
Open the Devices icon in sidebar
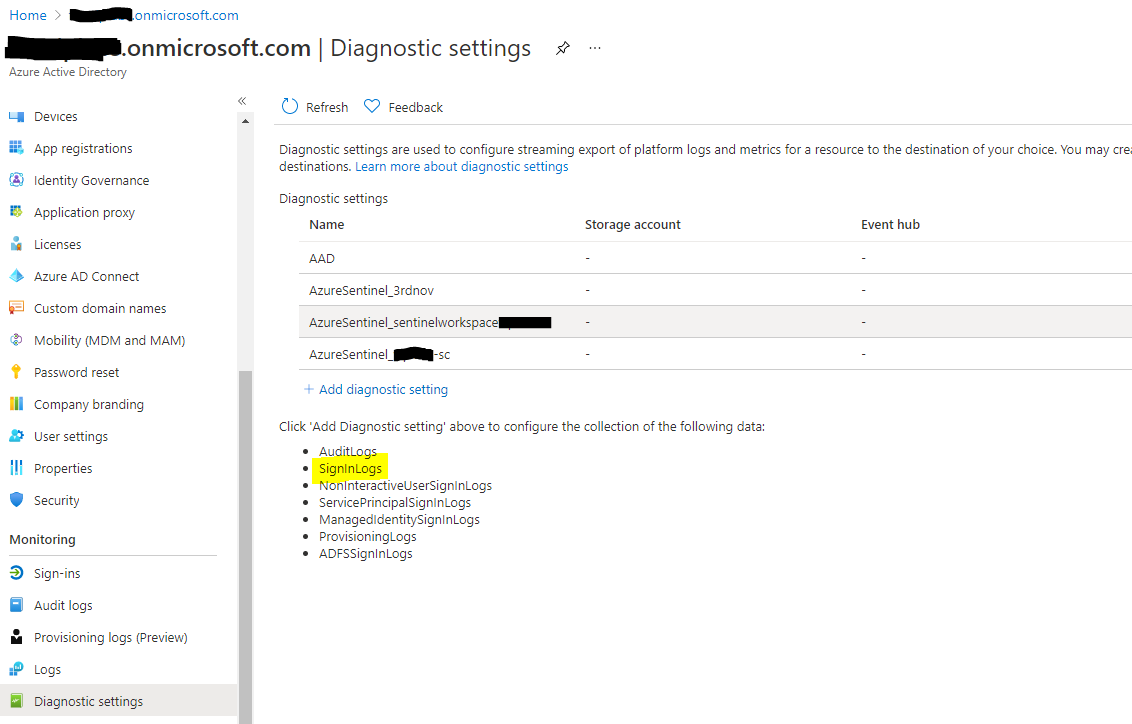[x=16, y=116]
